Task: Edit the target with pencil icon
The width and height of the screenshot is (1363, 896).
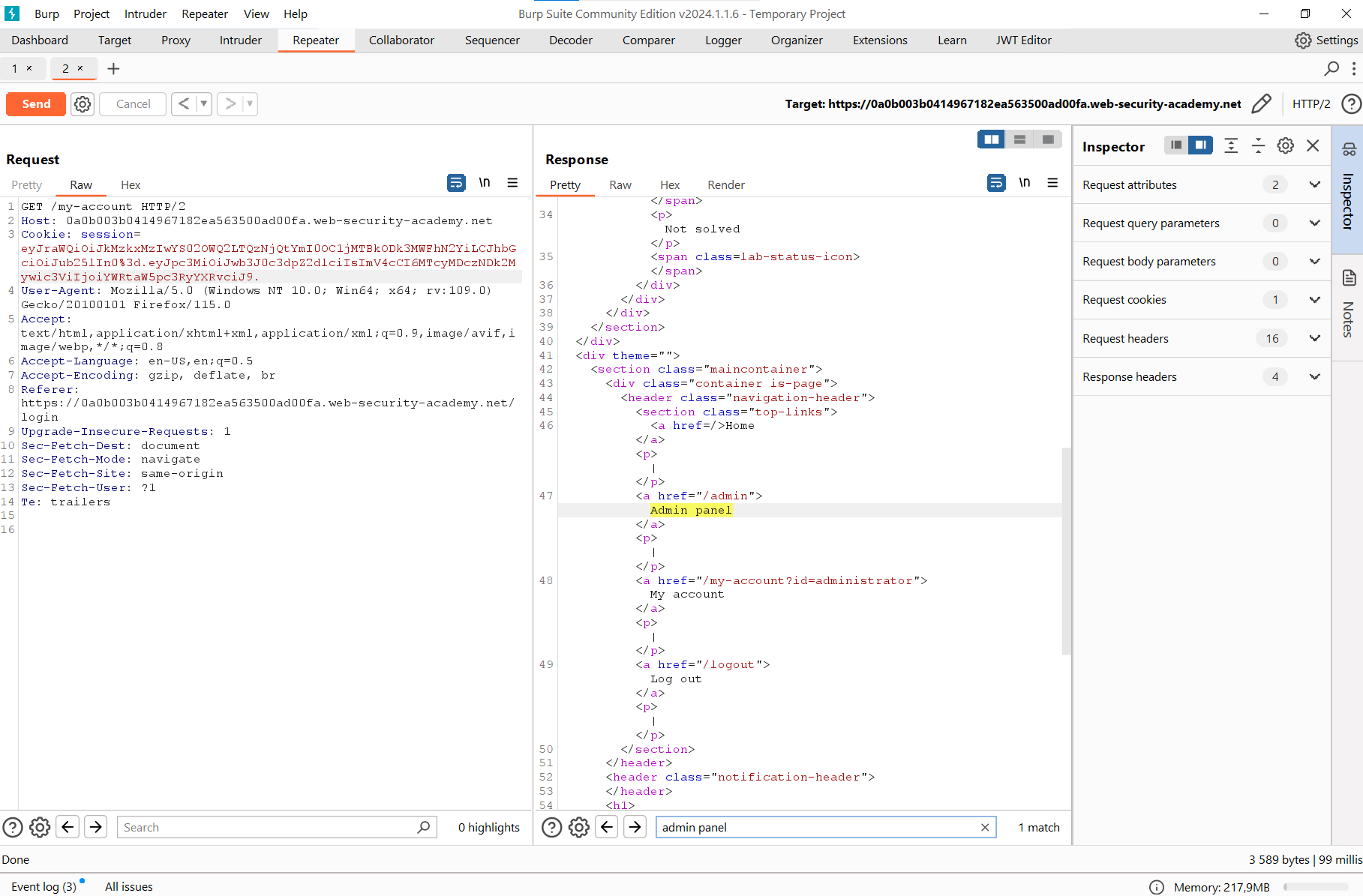Action: point(1262,104)
